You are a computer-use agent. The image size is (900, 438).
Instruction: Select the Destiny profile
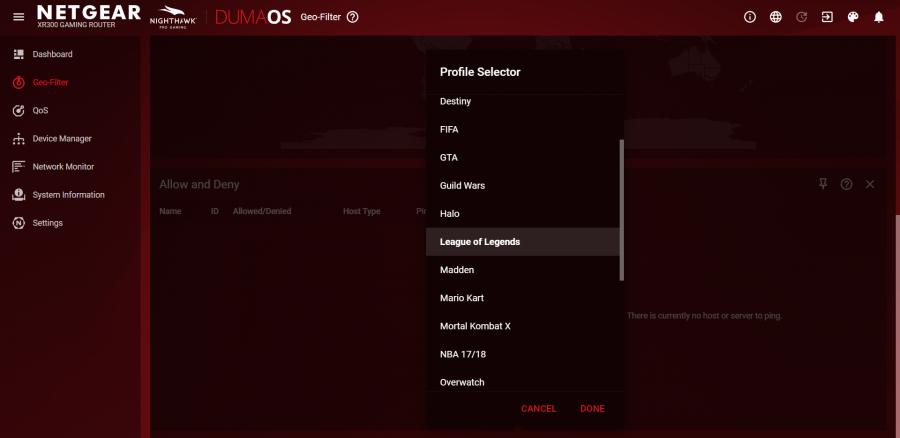click(523, 102)
